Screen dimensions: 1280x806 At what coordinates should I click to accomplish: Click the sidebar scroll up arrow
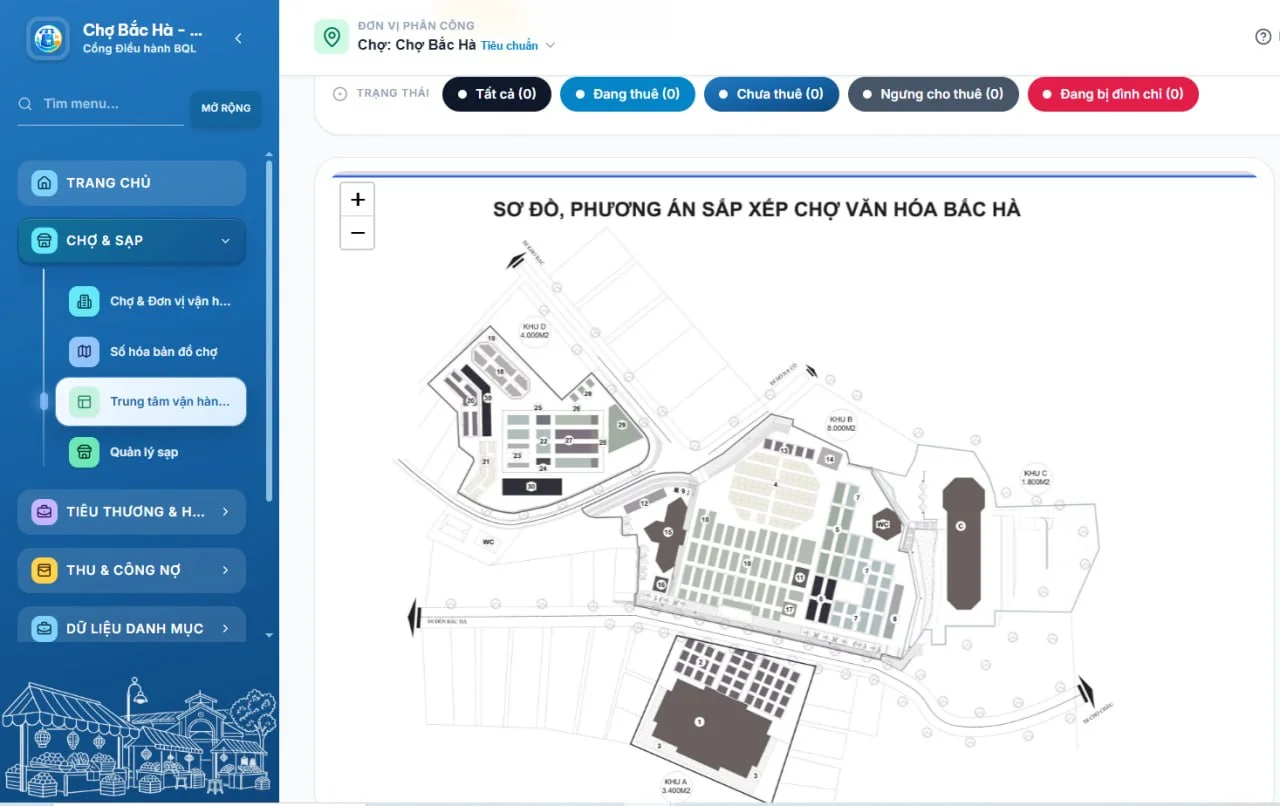tap(268, 155)
